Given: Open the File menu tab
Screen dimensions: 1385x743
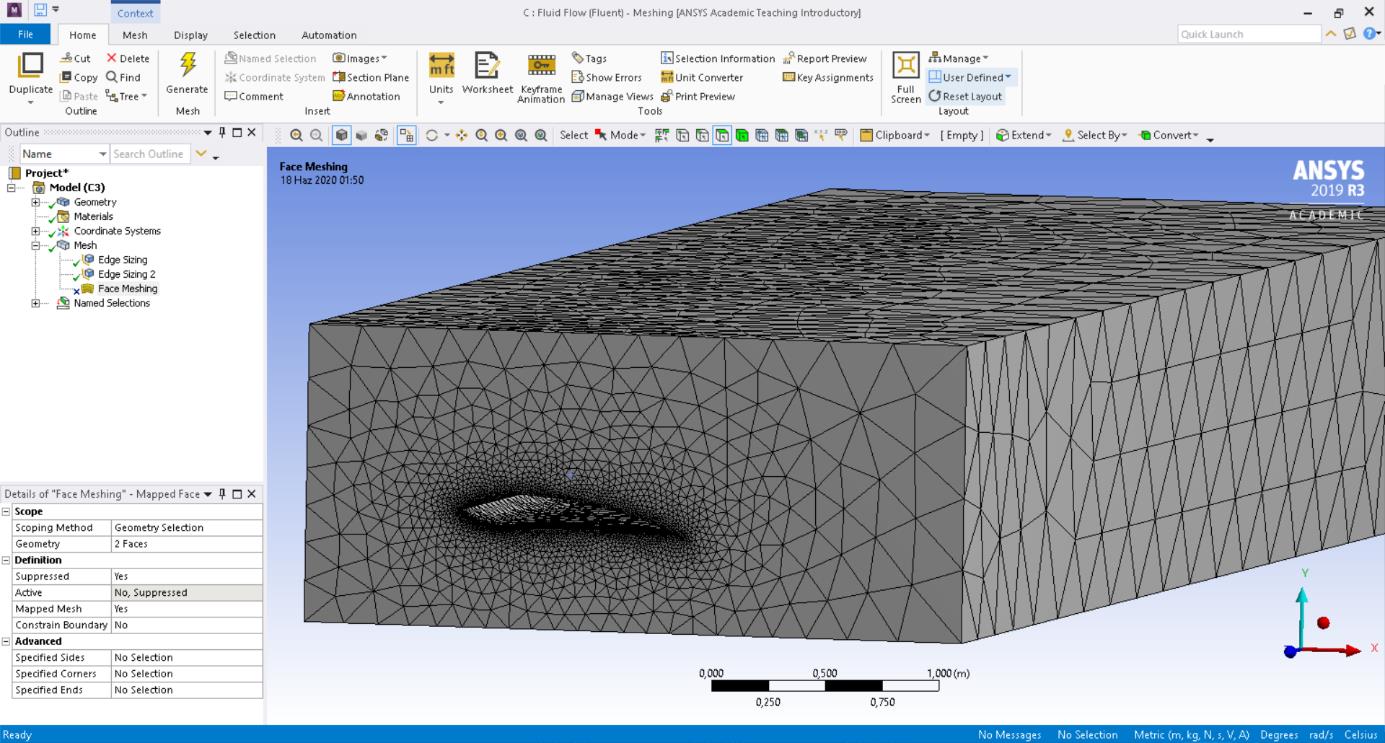Looking at the screenshot, I should coord(25,35).
